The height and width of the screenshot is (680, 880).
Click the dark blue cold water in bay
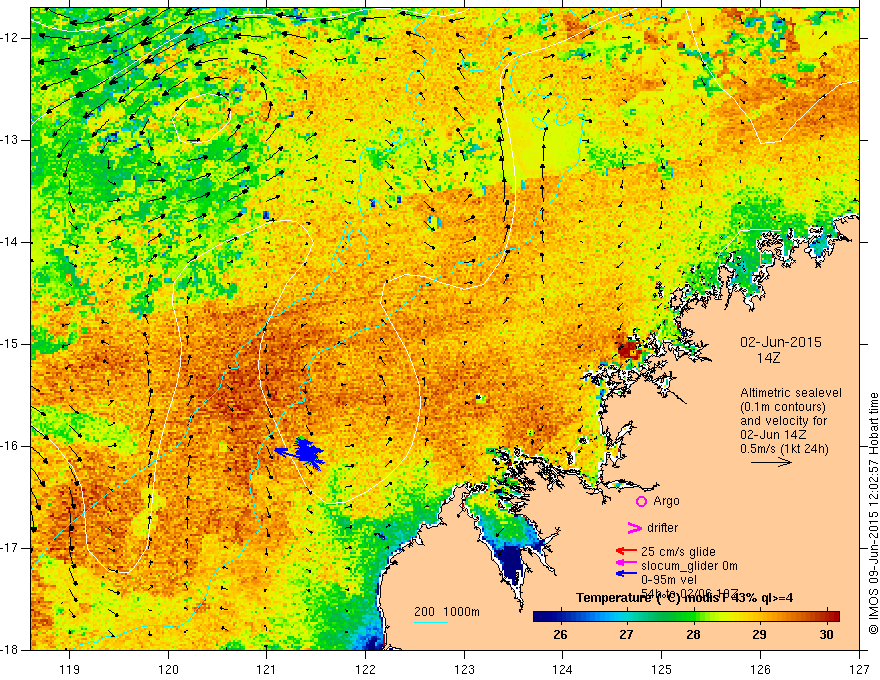512,562
